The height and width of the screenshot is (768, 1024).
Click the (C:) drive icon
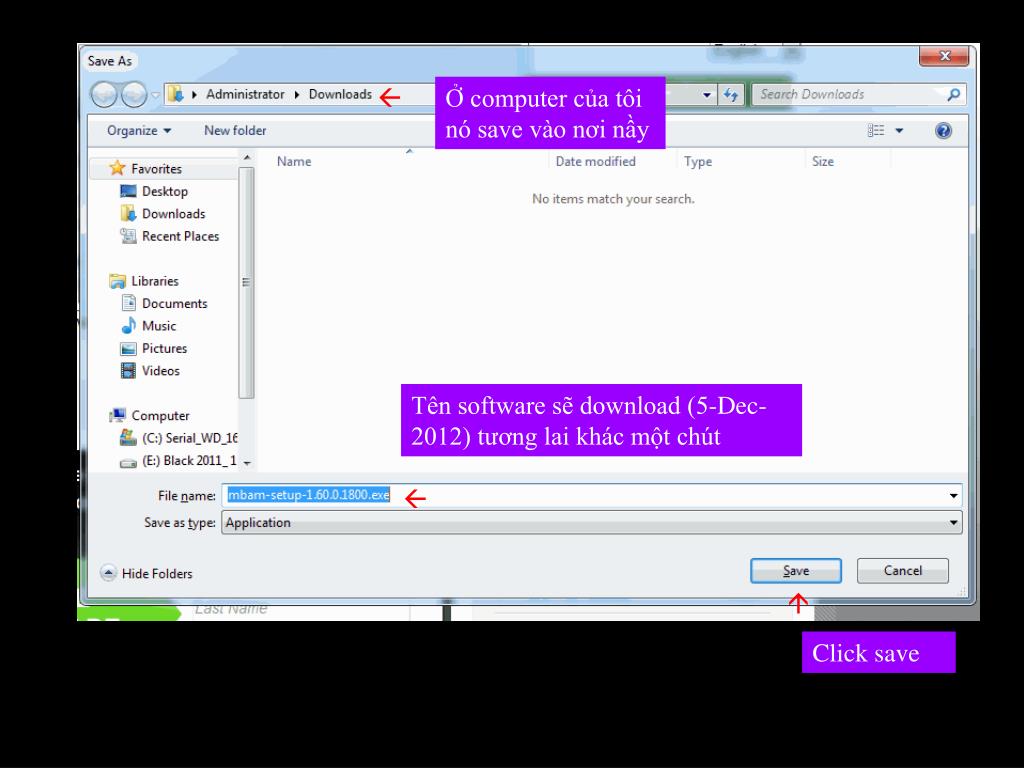[129, 438]
